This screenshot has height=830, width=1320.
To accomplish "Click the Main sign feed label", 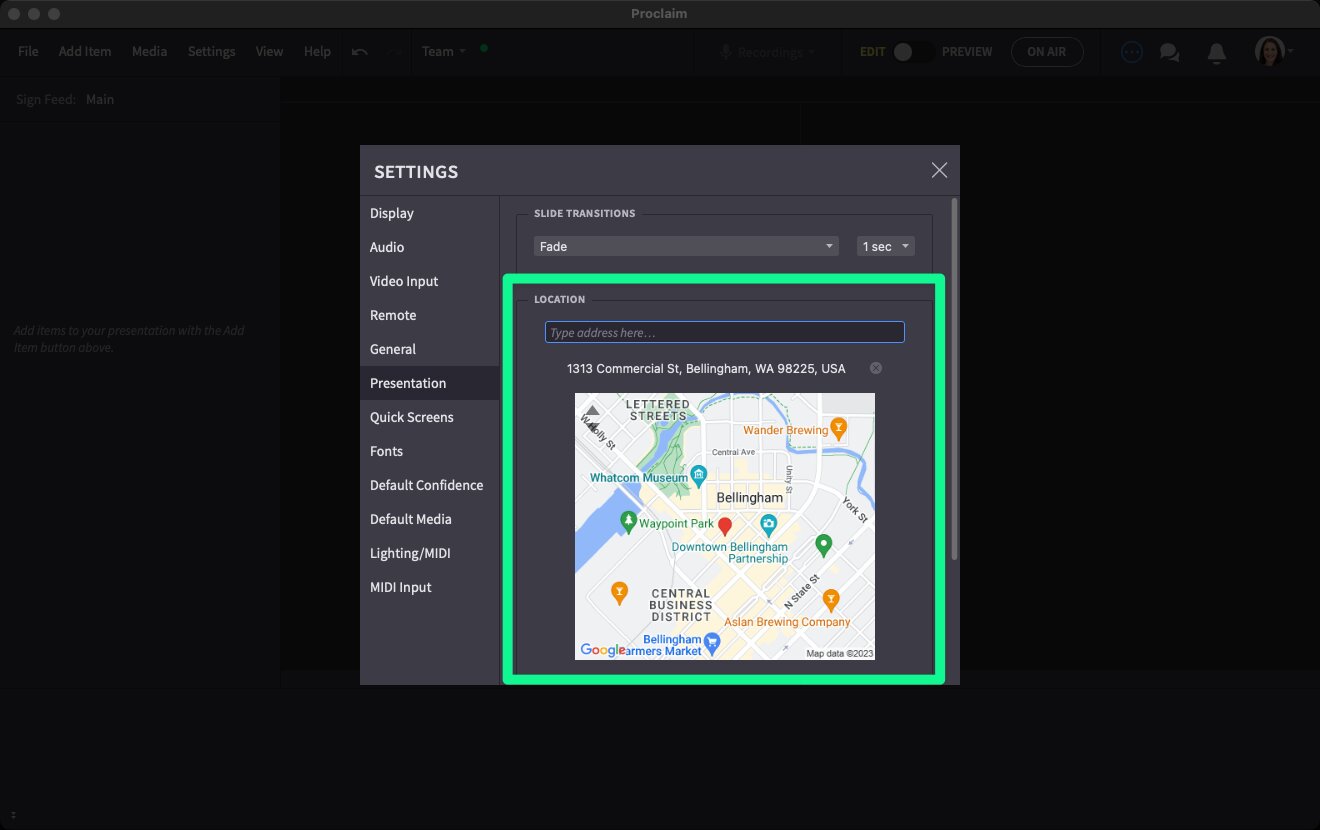I will pyautogui.click(x=100, y=100).
